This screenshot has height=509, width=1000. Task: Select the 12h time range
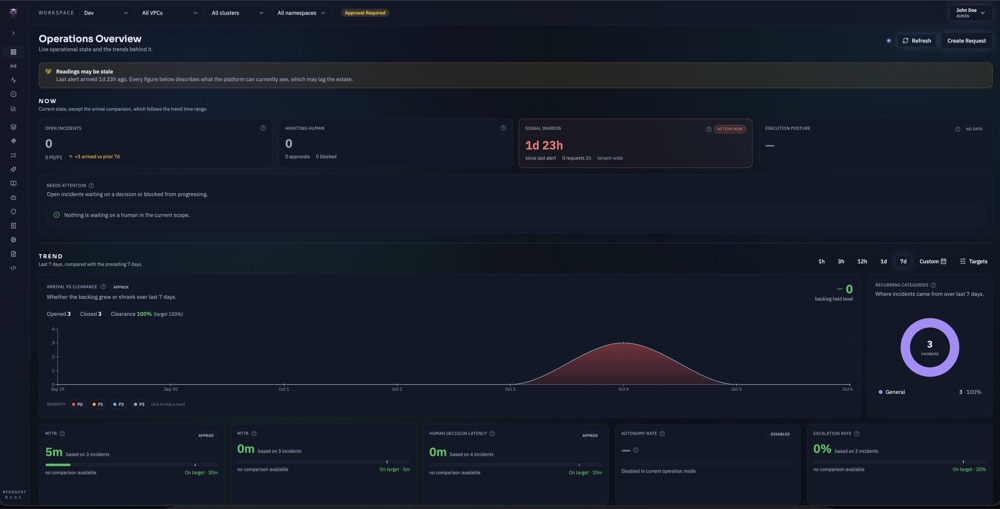[x=862, y=262]
